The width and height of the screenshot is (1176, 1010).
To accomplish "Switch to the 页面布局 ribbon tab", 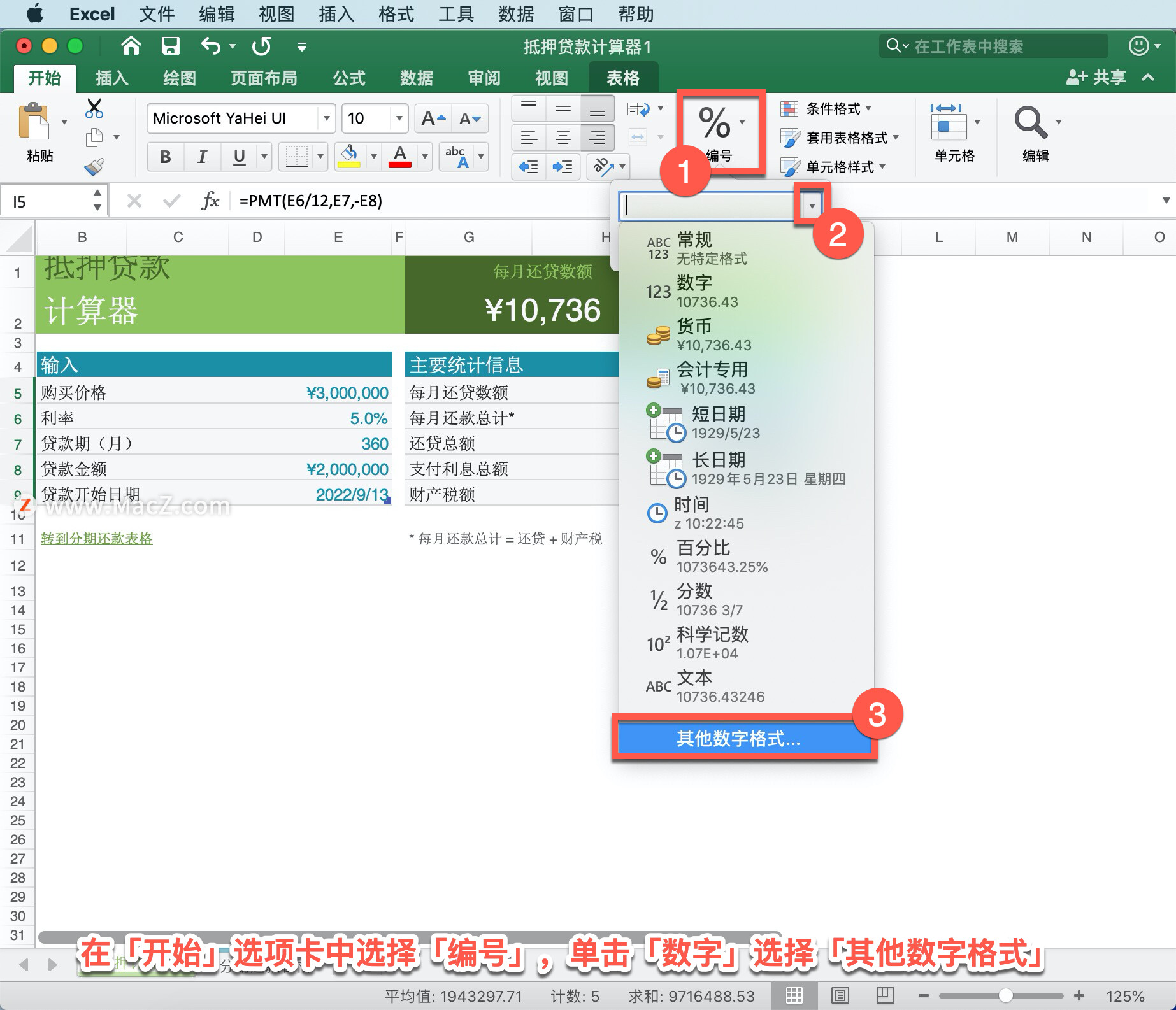I will (x=264, y=78).
